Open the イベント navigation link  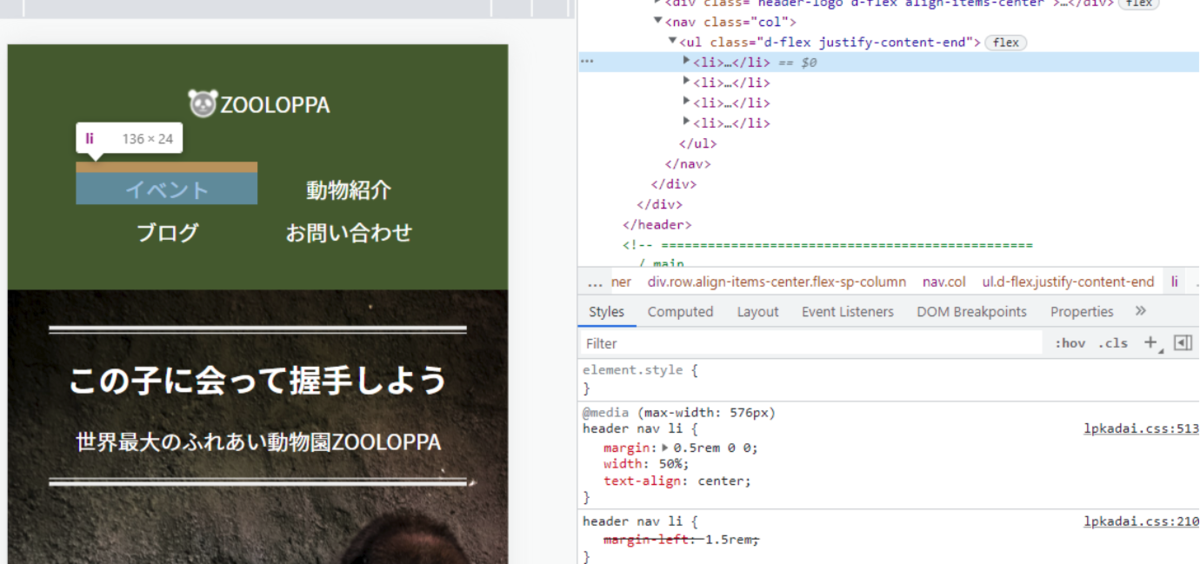pos(167,190)
